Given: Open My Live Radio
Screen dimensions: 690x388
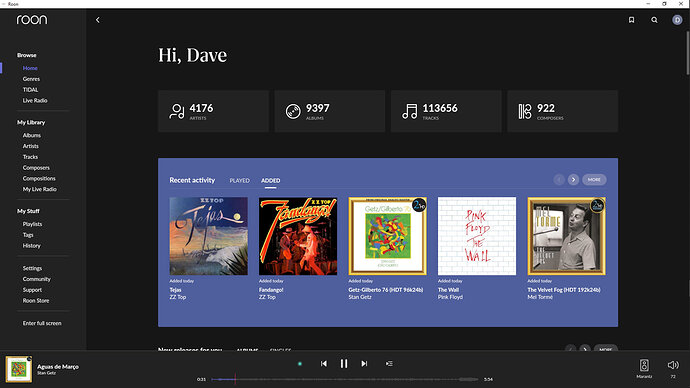Looking at the screenshot, I should (40, 189).
